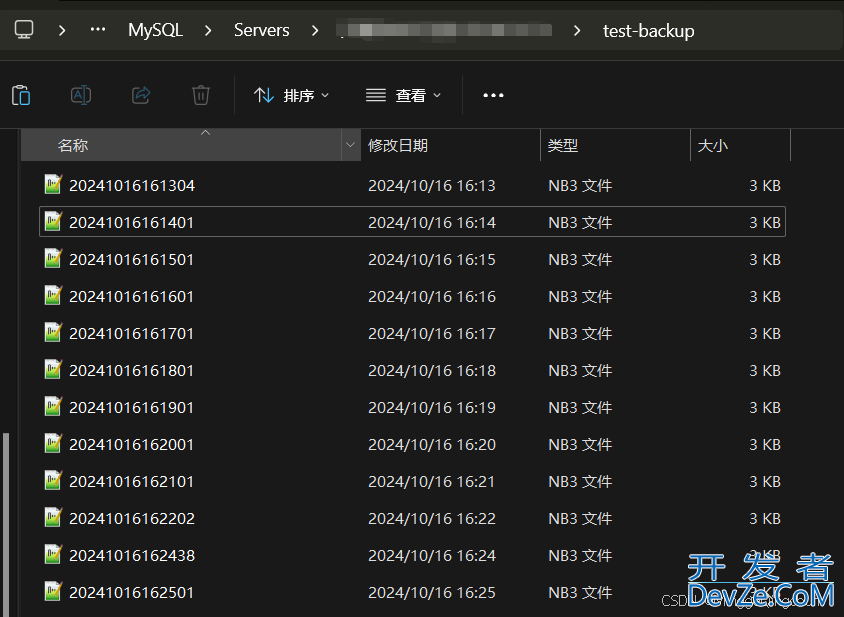Sort by the 大小 column header
The height and width of the screenshot is (617, 844).
[740, 145]
